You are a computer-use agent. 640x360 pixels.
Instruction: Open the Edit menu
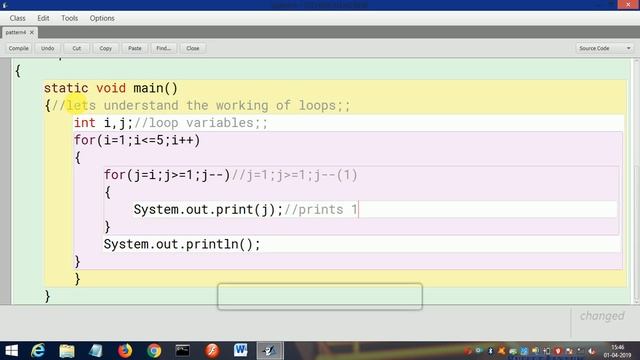(x=43, y=18)
